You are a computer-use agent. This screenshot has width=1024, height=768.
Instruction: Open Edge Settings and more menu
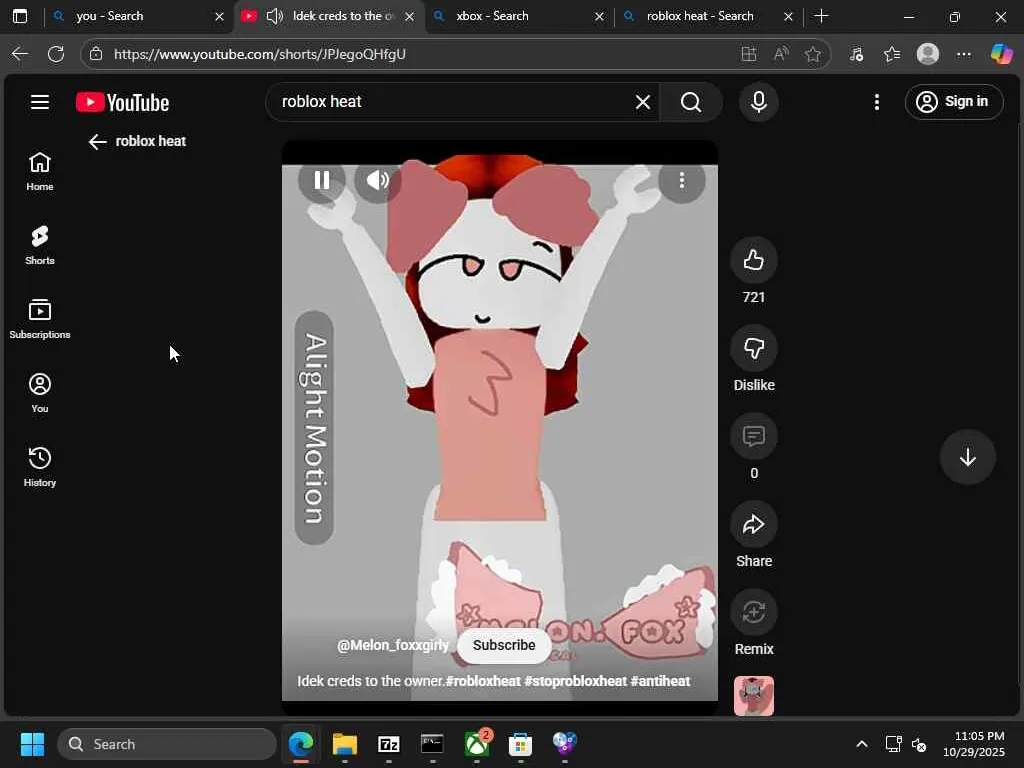pyautogui.click(x=964, y=54)
